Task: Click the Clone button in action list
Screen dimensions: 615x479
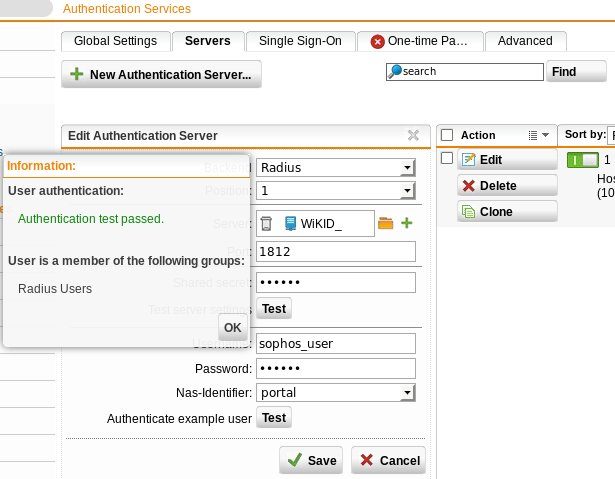Action: tap(506, 212)
